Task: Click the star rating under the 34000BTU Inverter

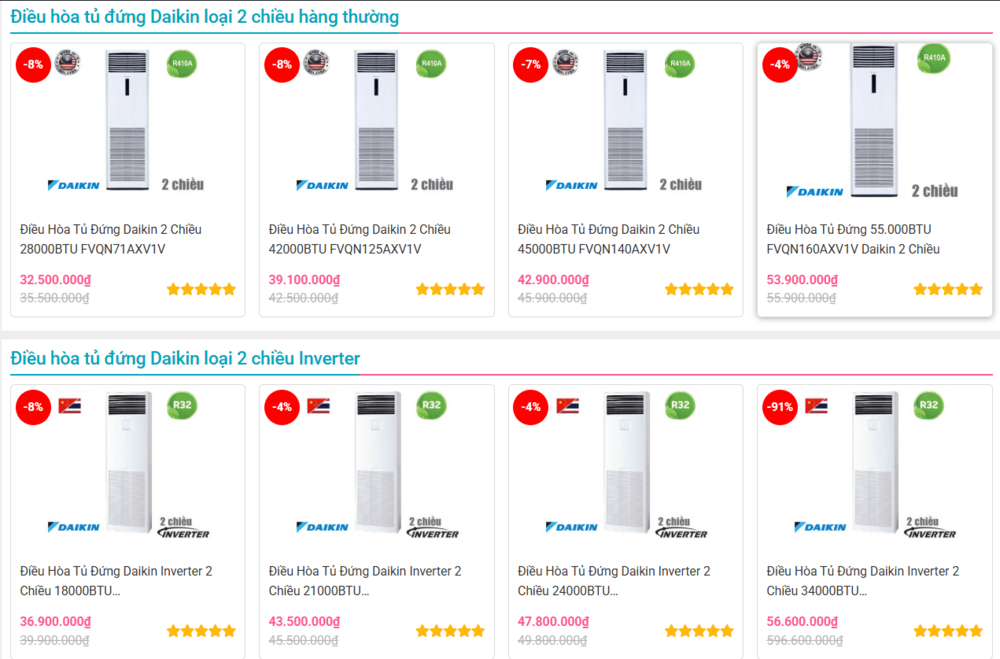Action: point(948,631)
